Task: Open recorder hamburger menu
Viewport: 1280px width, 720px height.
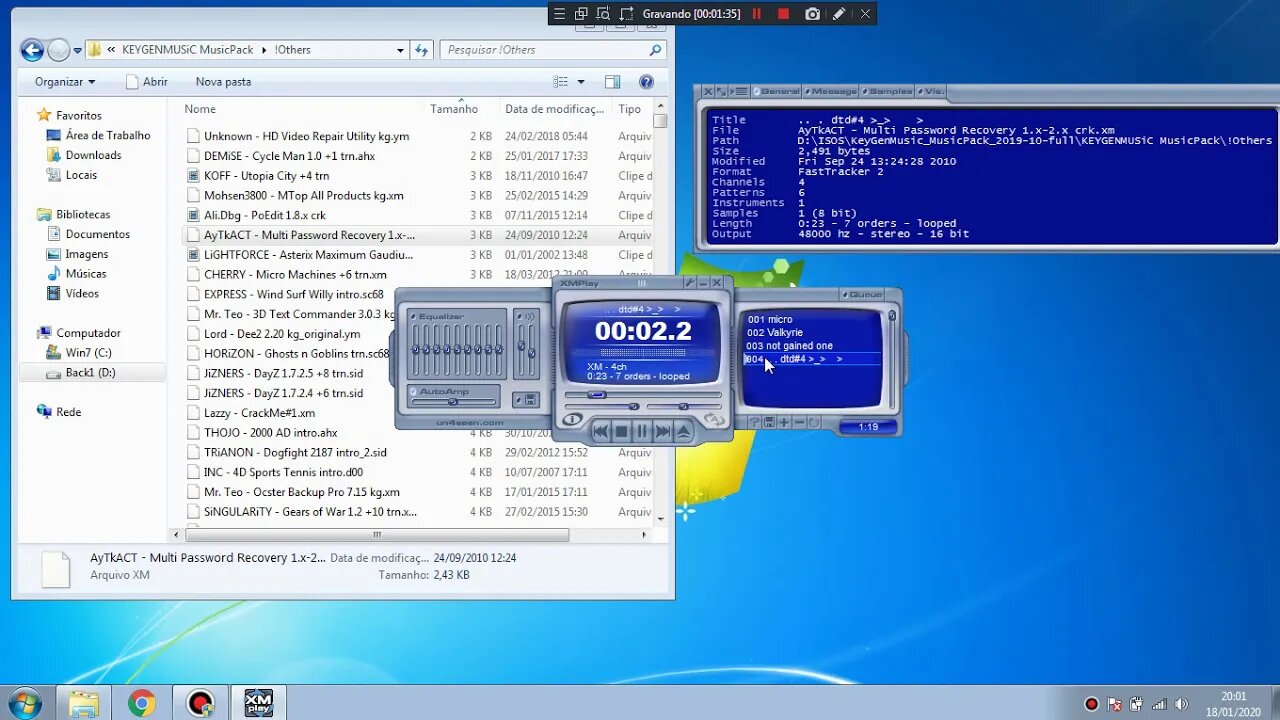Action: 560,14
